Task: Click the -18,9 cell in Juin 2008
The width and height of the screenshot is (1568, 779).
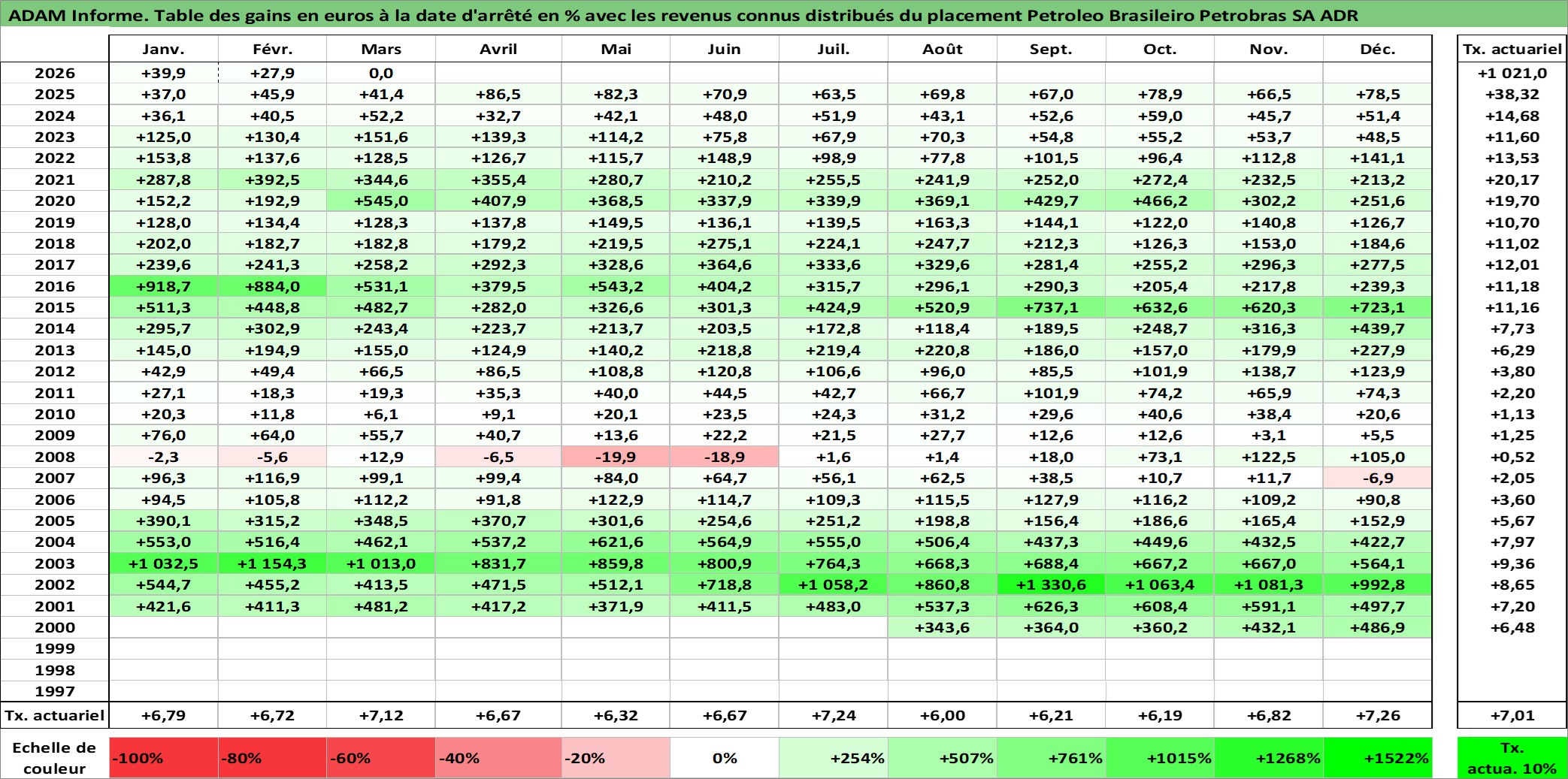Action: [725, 457]
